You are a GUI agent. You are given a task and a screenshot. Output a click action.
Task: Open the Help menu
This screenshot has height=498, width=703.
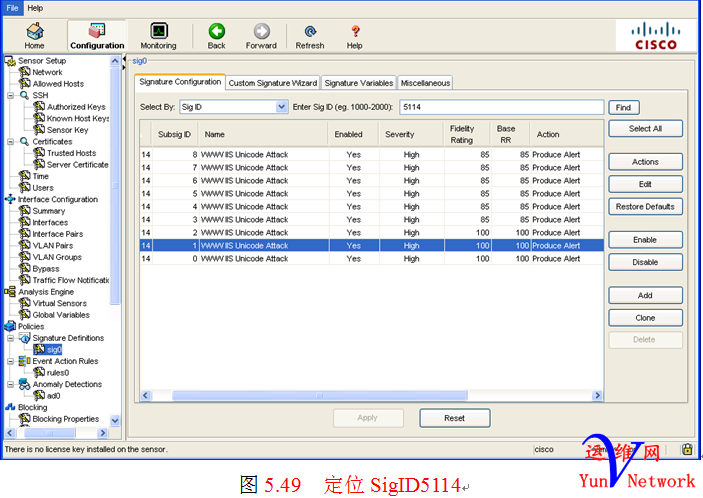point(35,8)
